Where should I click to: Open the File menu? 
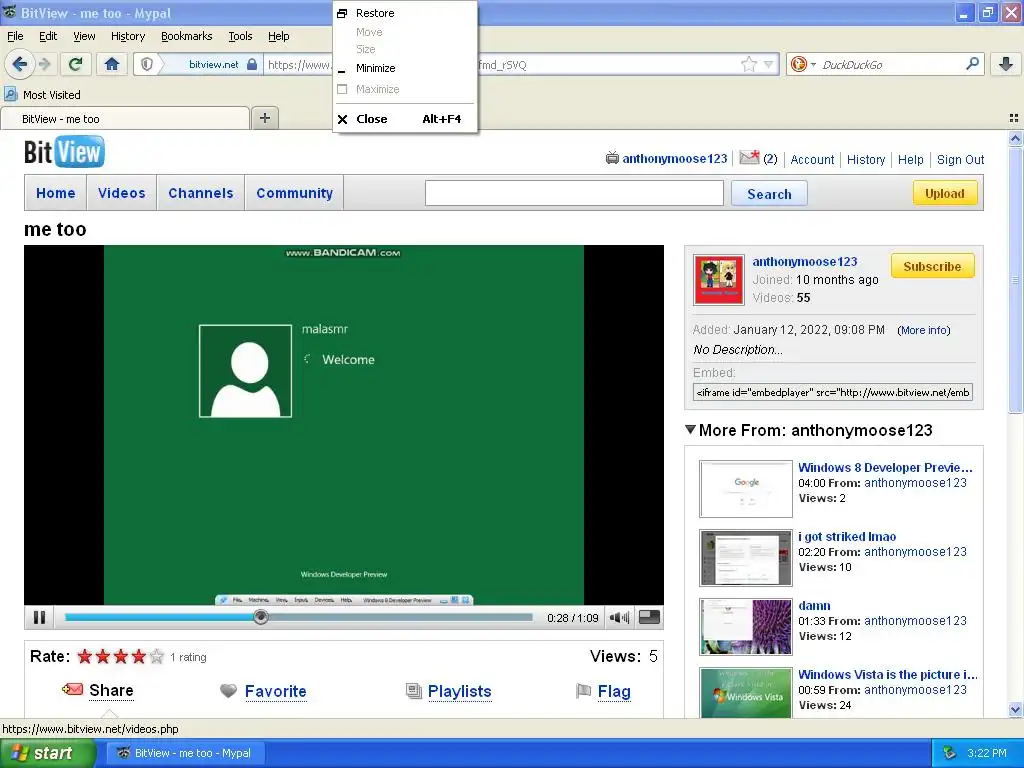pyautogui.click(x=15, y=36)
